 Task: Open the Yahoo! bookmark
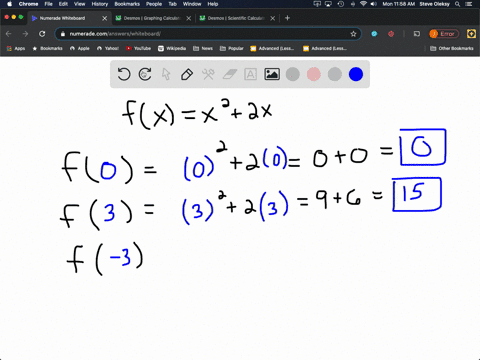tap(108, 48)
